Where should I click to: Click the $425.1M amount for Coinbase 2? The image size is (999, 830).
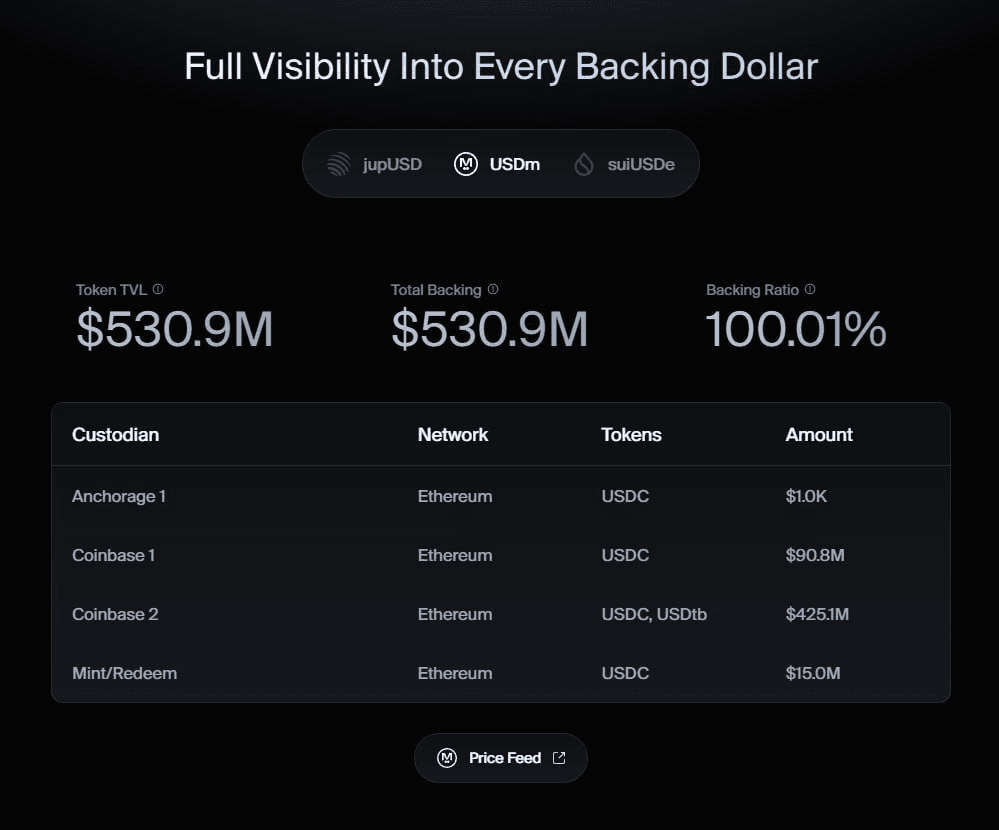(817, 615)
